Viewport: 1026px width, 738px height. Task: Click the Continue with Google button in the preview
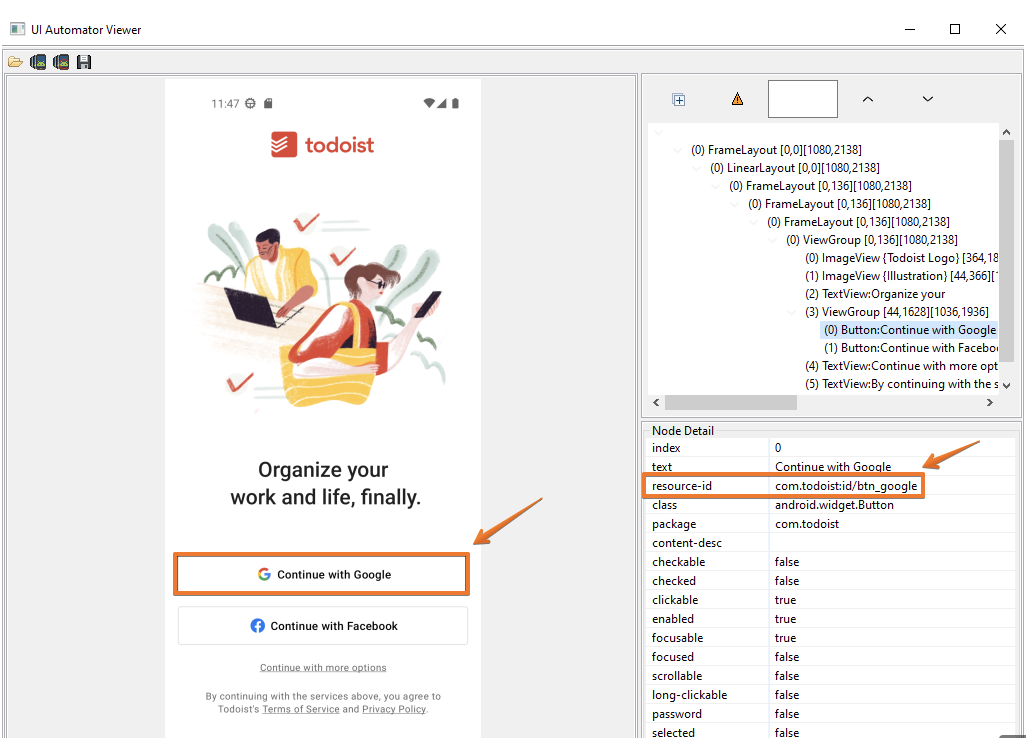coord(322,574)
